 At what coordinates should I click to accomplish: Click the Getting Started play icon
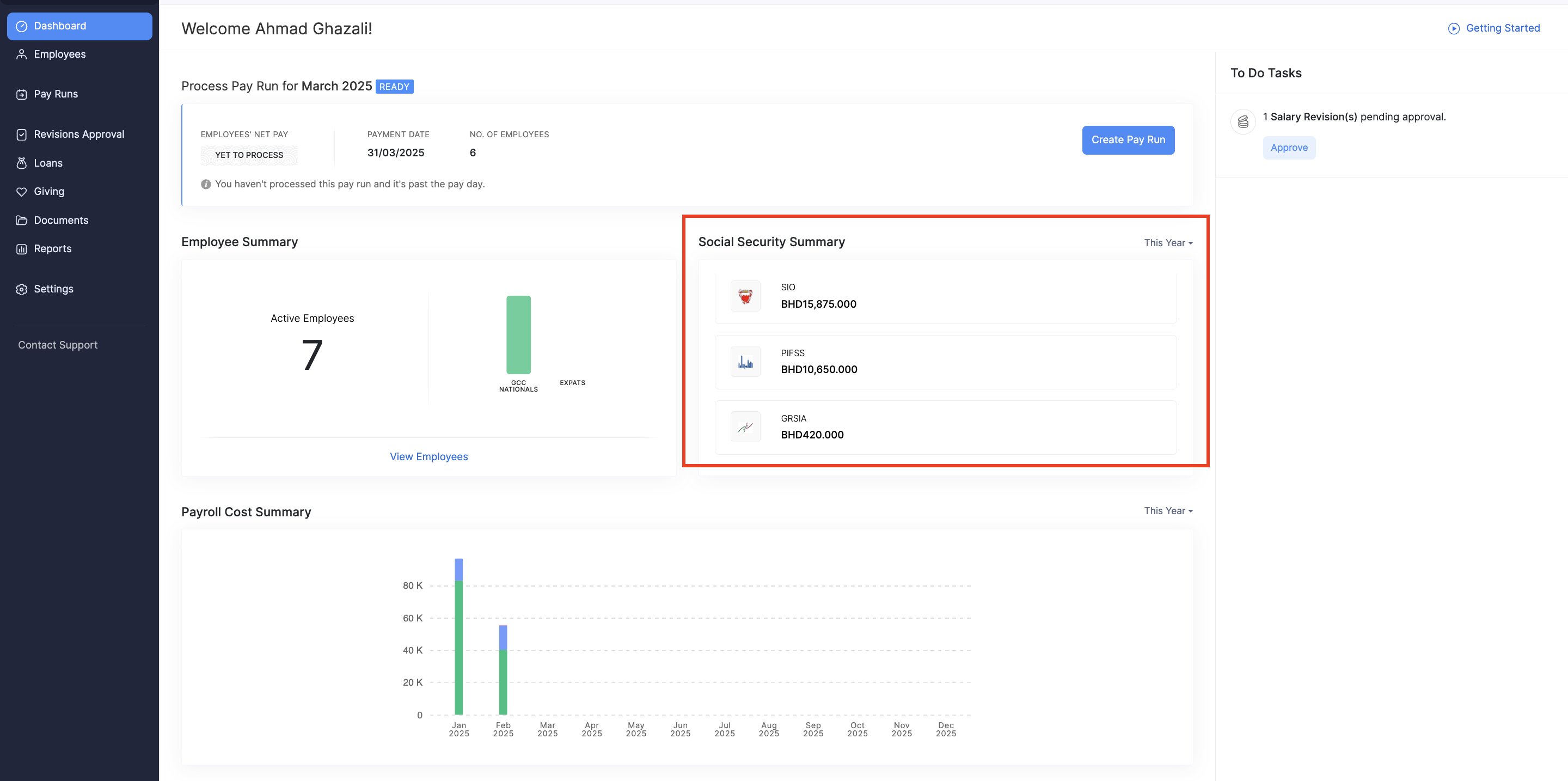1454,29
